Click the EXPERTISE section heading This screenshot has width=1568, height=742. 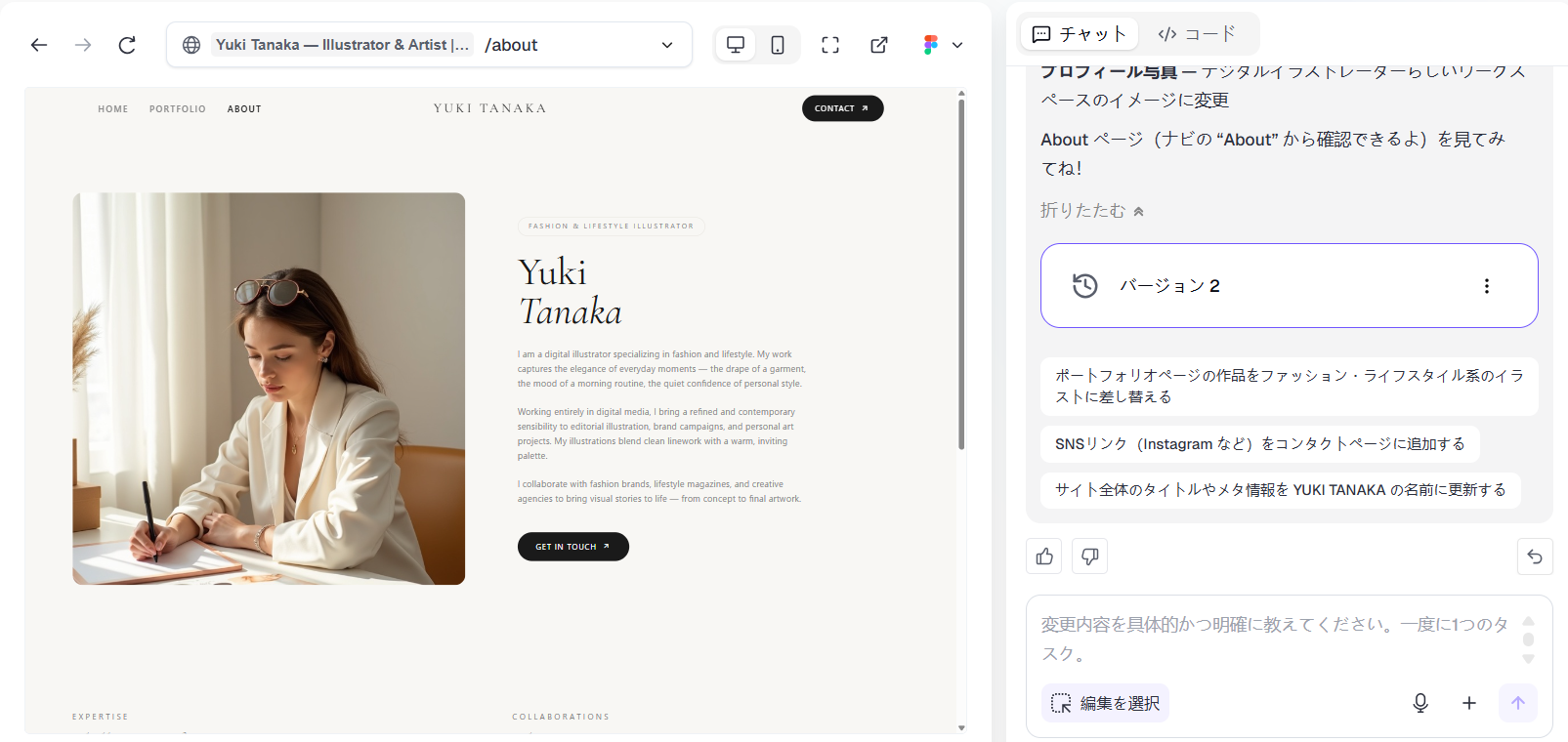101,717
